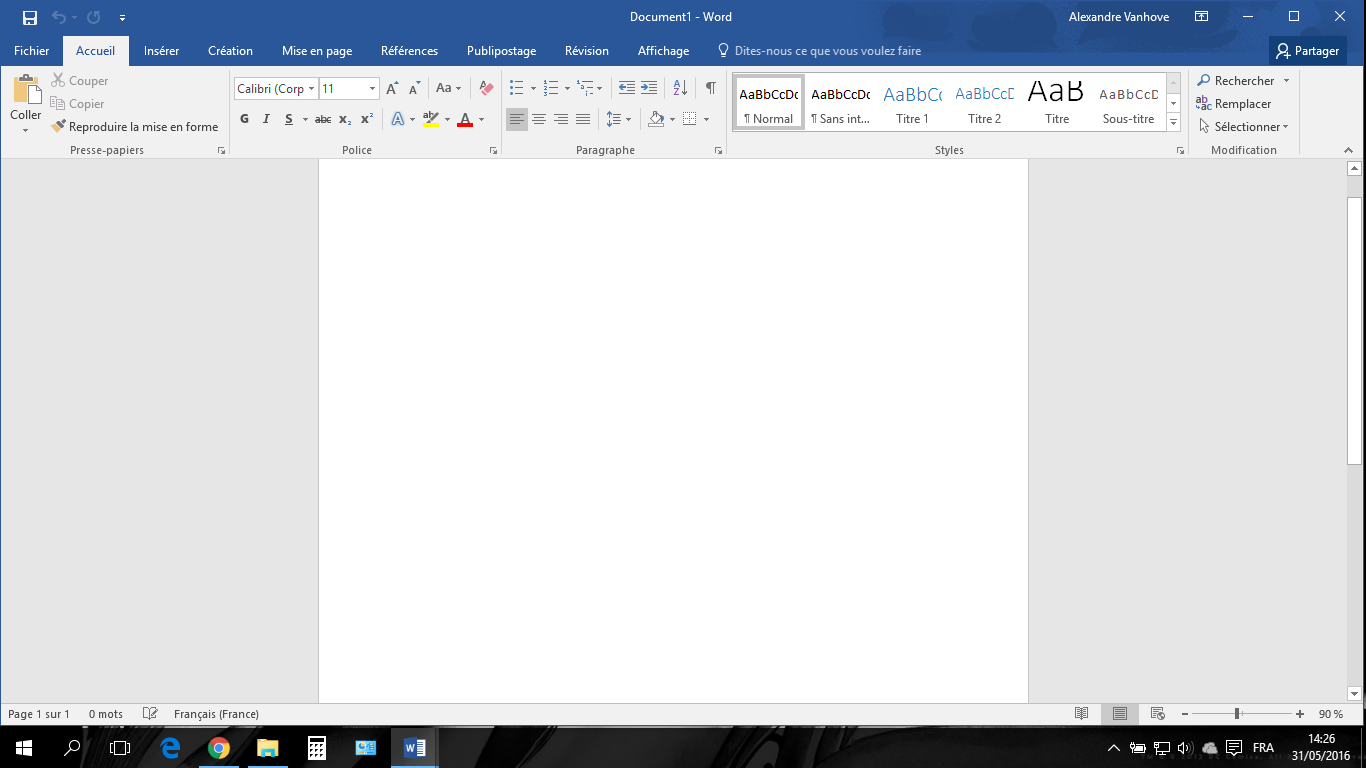Apply the Sous-titre style
The height and width of the screenshot is (768, 1366).
point(1129,103)
